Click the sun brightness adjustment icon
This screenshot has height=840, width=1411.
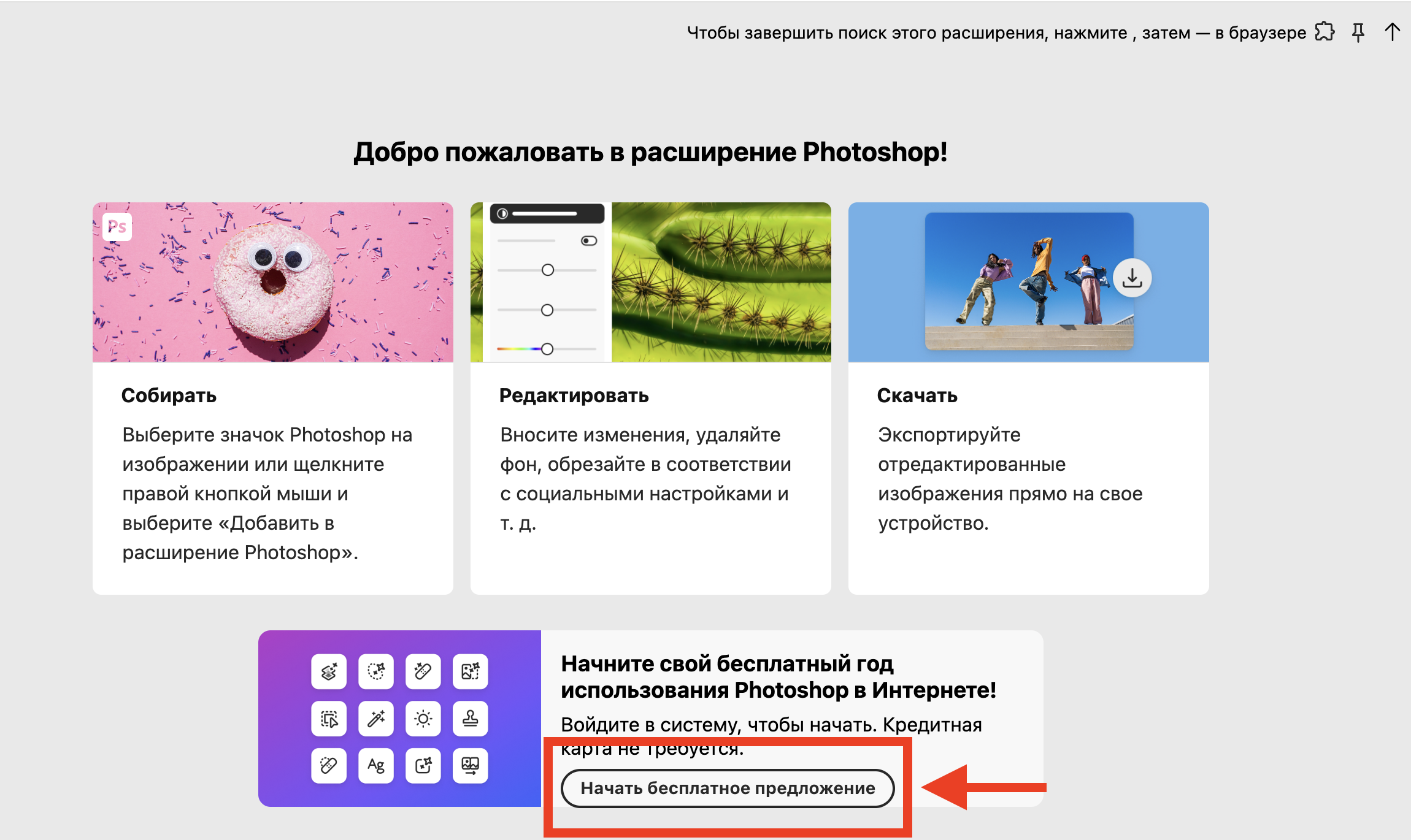[x=423, y=719]
